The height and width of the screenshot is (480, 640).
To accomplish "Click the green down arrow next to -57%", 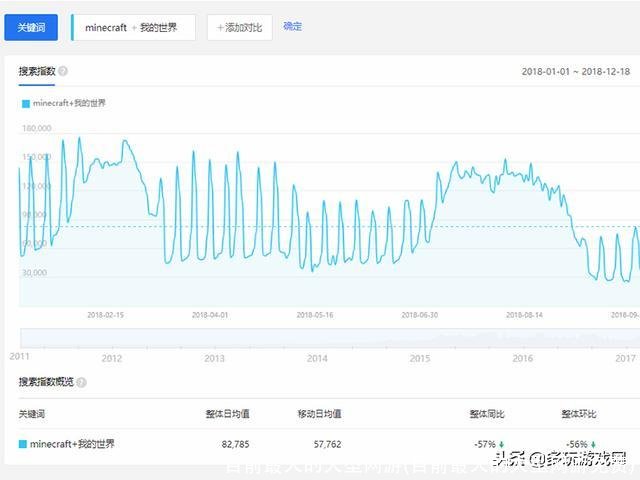I will (501, 444).
